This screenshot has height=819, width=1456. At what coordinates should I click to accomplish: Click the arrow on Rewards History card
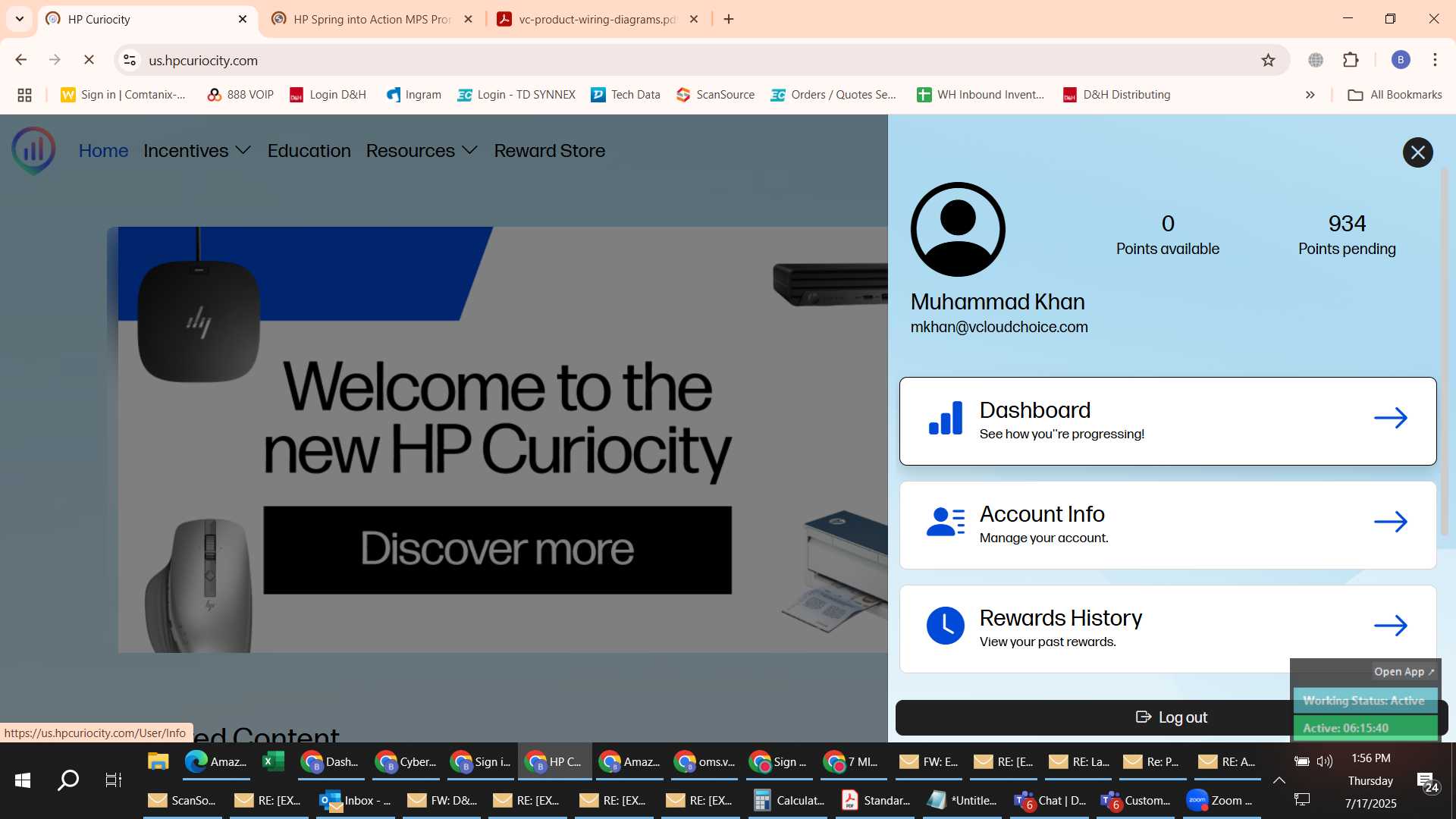tap(1391, 626)
